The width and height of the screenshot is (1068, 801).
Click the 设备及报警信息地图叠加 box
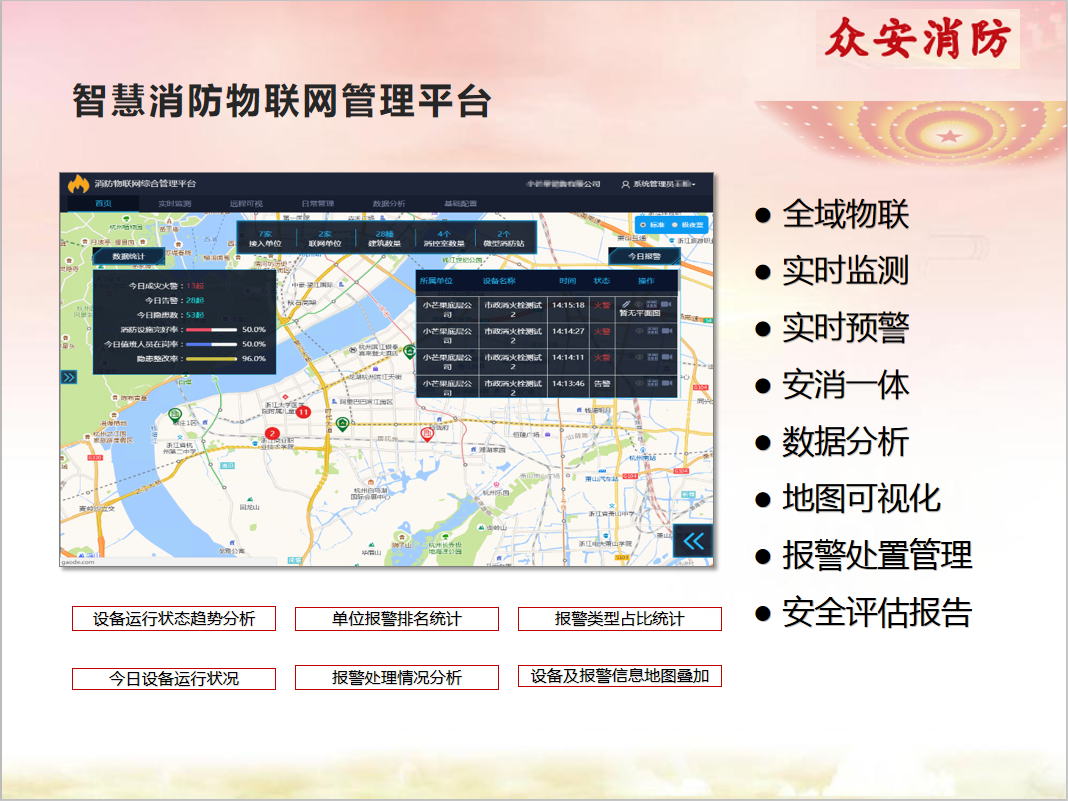(x=620, y=676)
